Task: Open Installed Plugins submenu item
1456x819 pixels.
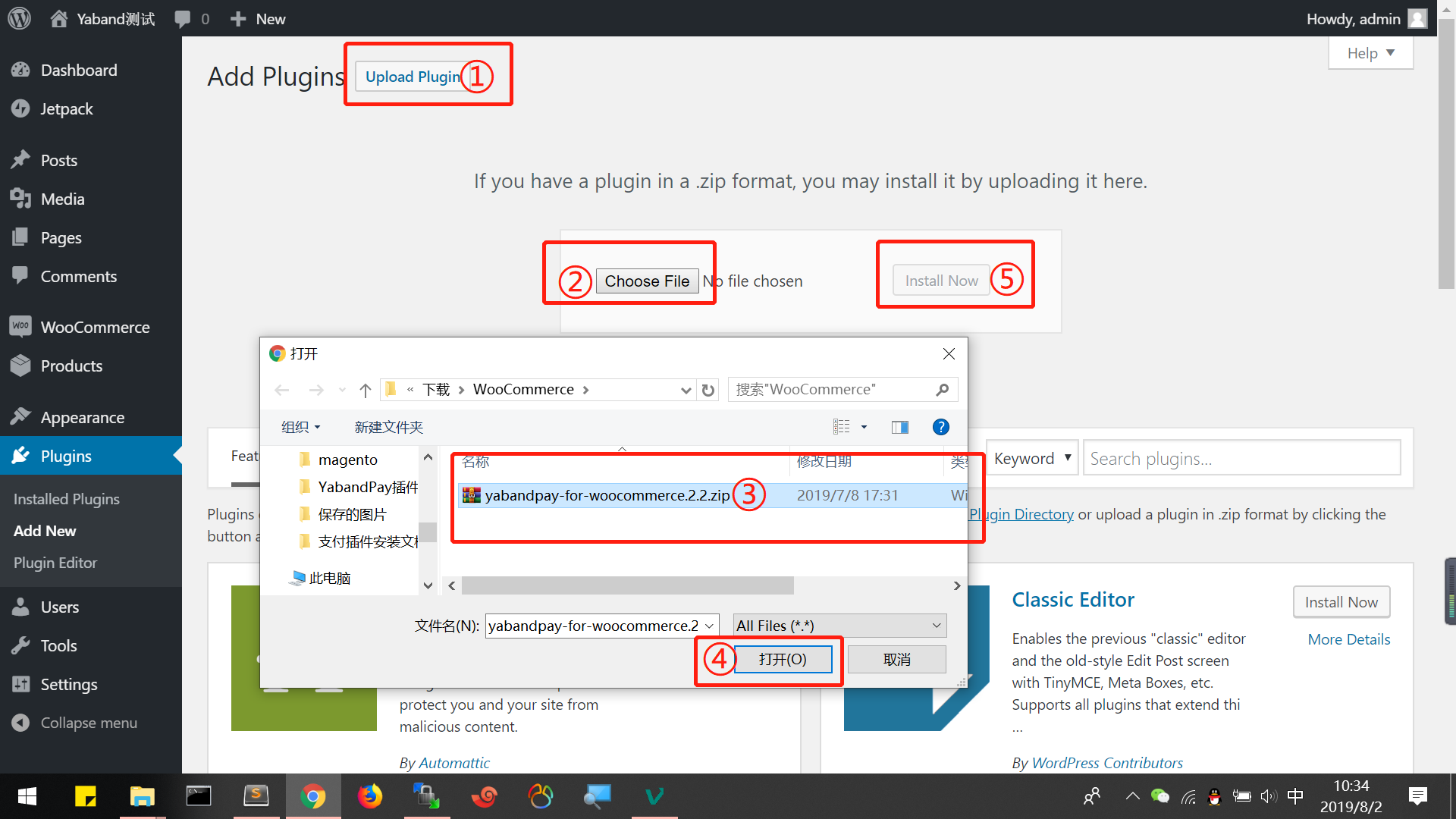Action: [x=67, y=499]
